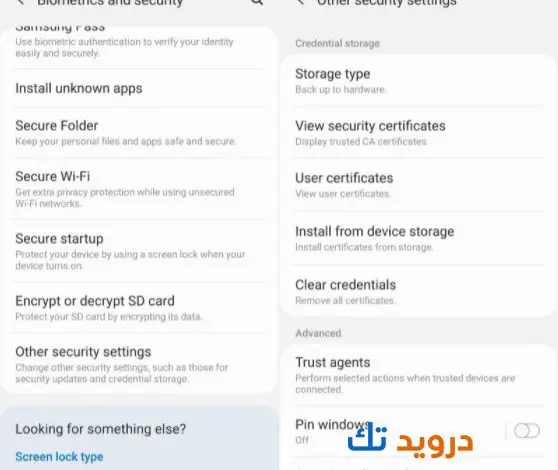Select View security certificates
Image resolution: width=558 pixels, height=470 pixels.
pos(418,133)
